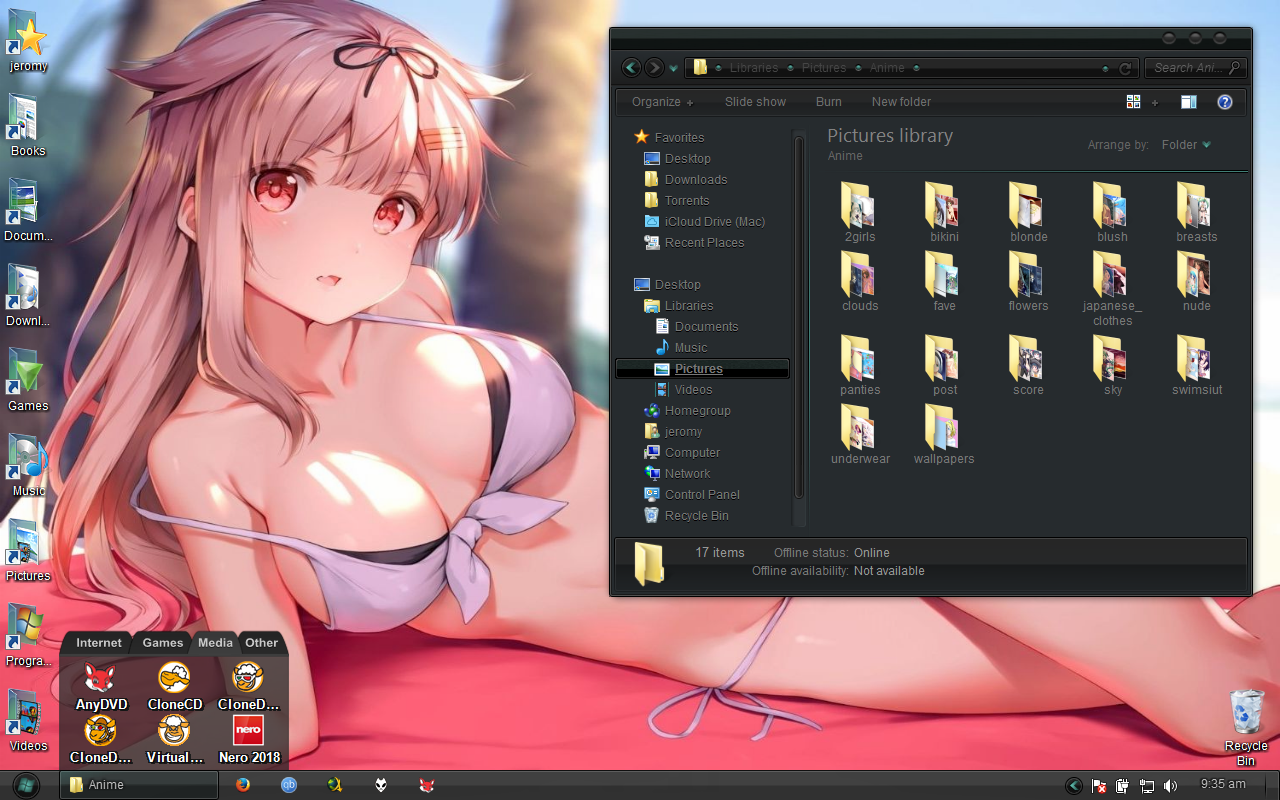Select the score folder

[x=1028, y=366]
